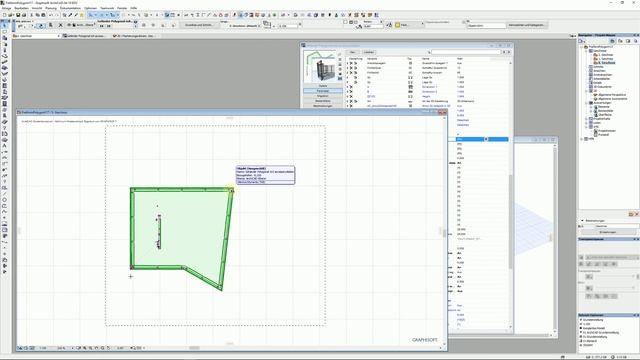Open the yellow fill type dropdown

tap(409, 25)
